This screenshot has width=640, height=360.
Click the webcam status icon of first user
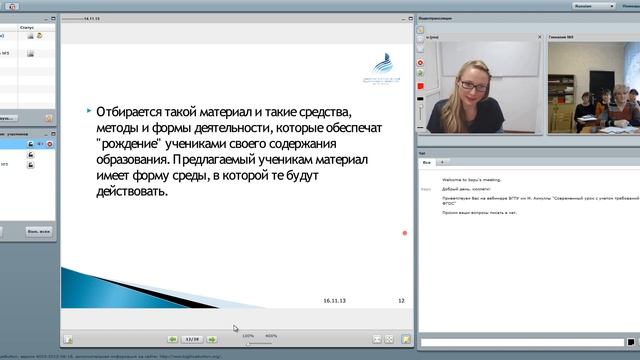[30, 36]
